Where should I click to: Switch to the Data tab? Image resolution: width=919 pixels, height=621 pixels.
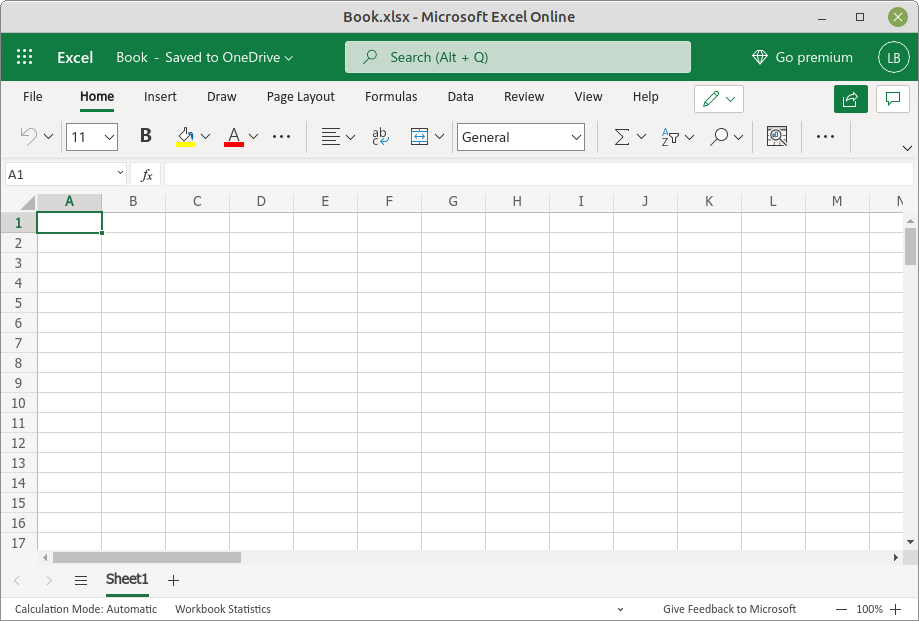coord(461,97)
